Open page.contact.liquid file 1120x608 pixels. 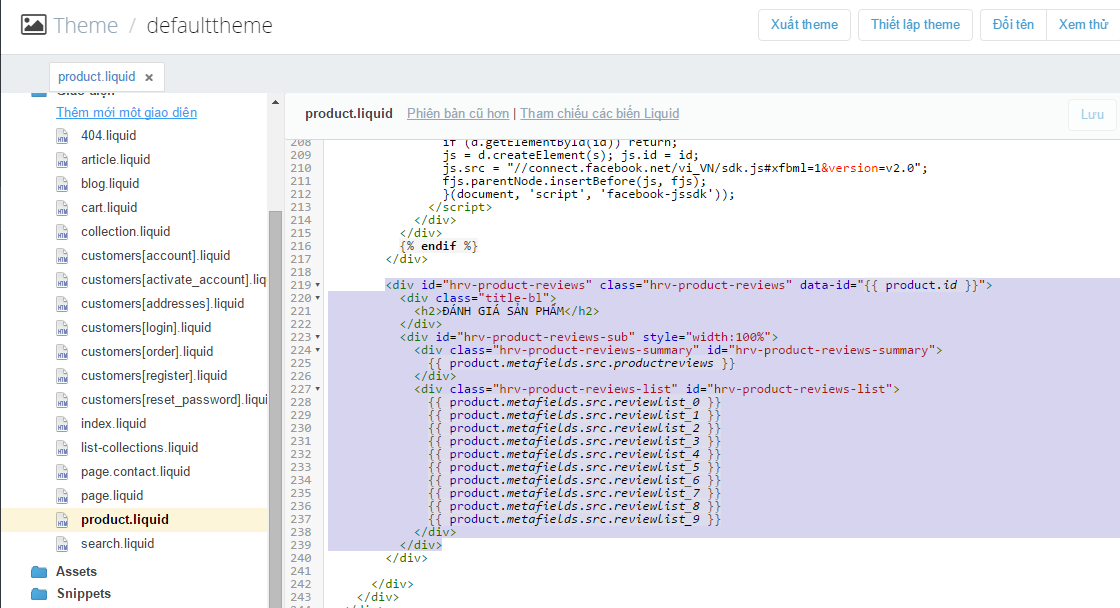(x=136, y=472)
